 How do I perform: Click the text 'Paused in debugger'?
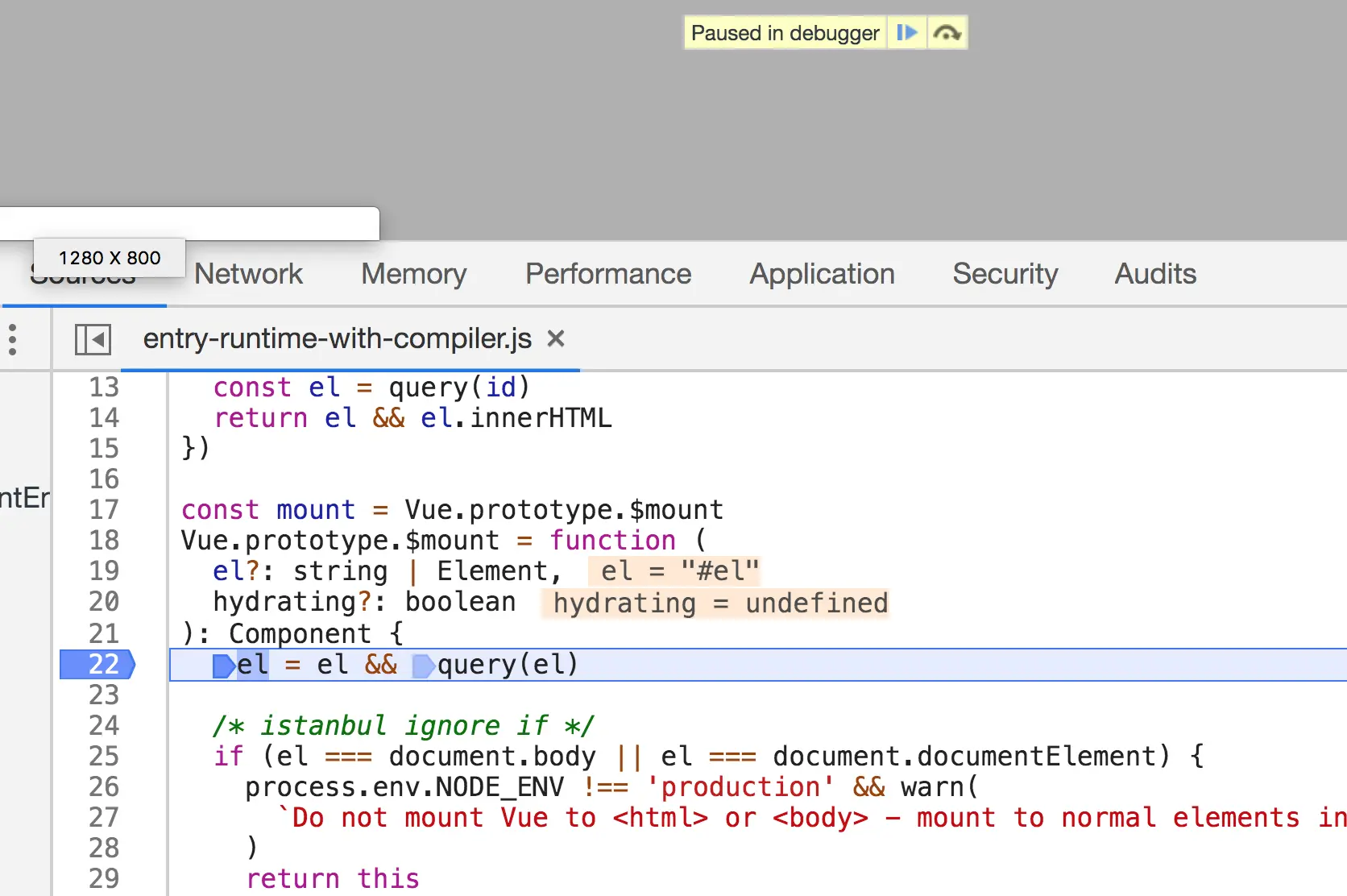(x=785, y=33)
